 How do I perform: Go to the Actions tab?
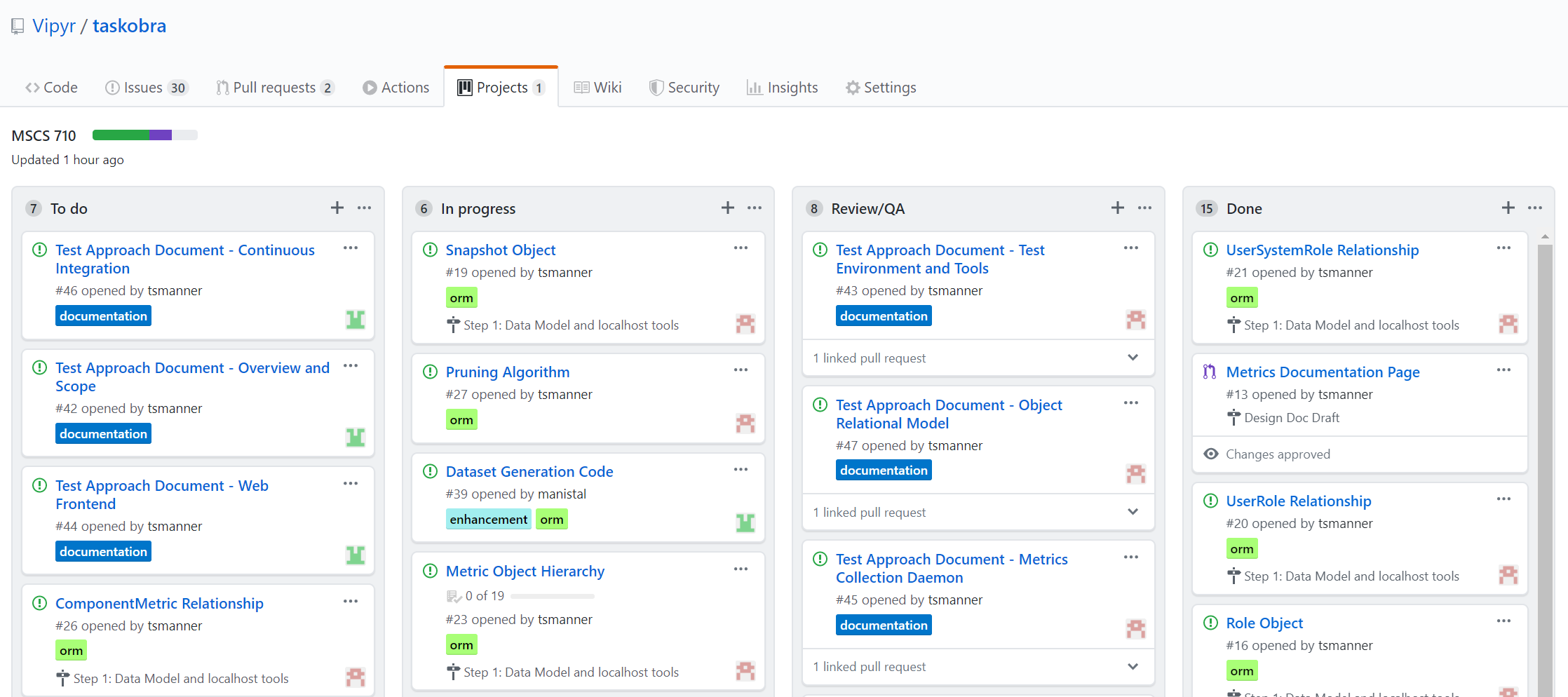(x=396, y=88)
